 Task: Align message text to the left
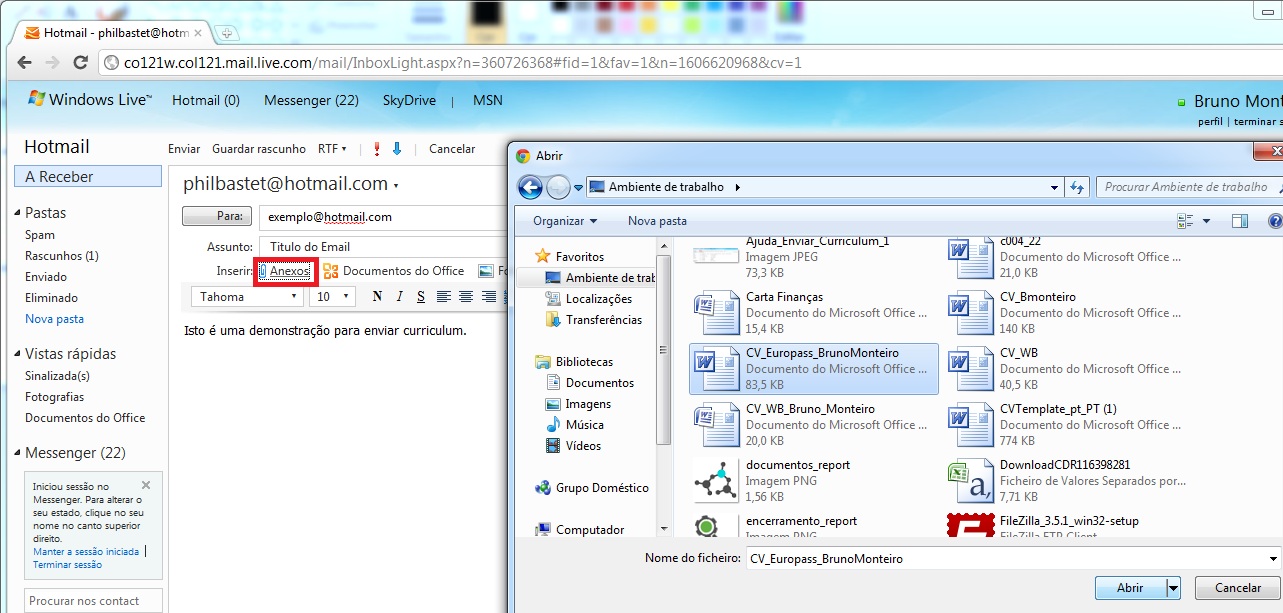443,296
